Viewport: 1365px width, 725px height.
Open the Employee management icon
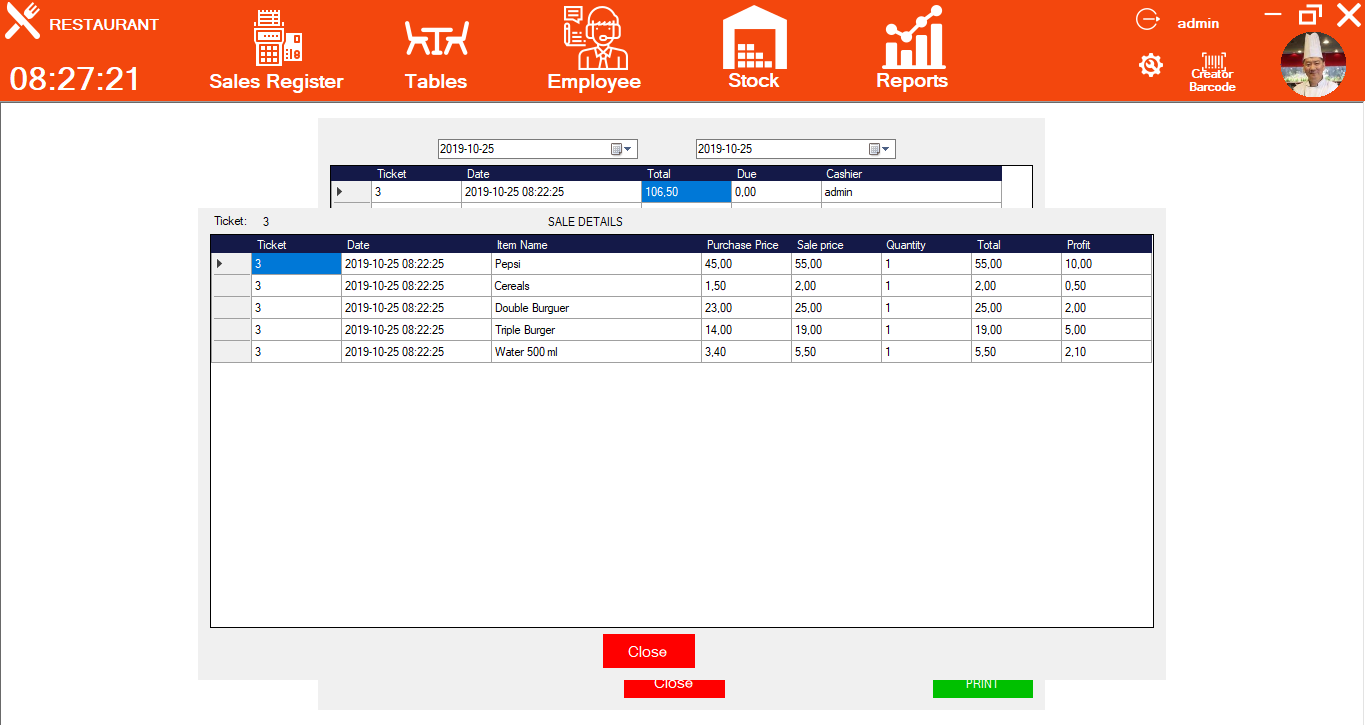coord(593,46)
